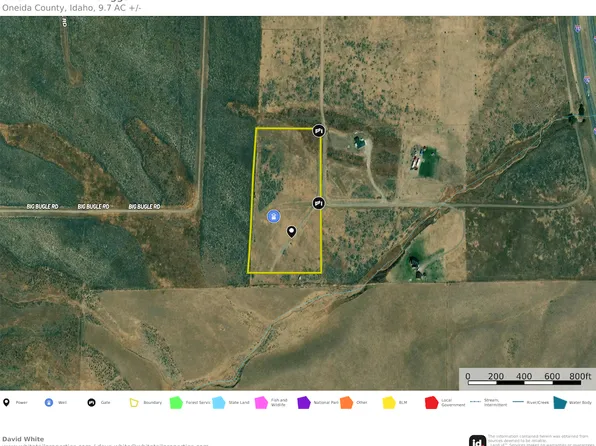Click the teal Water Body legend icon
The width and height of the screenshot is (596, 446).
(x=560, y=402)
